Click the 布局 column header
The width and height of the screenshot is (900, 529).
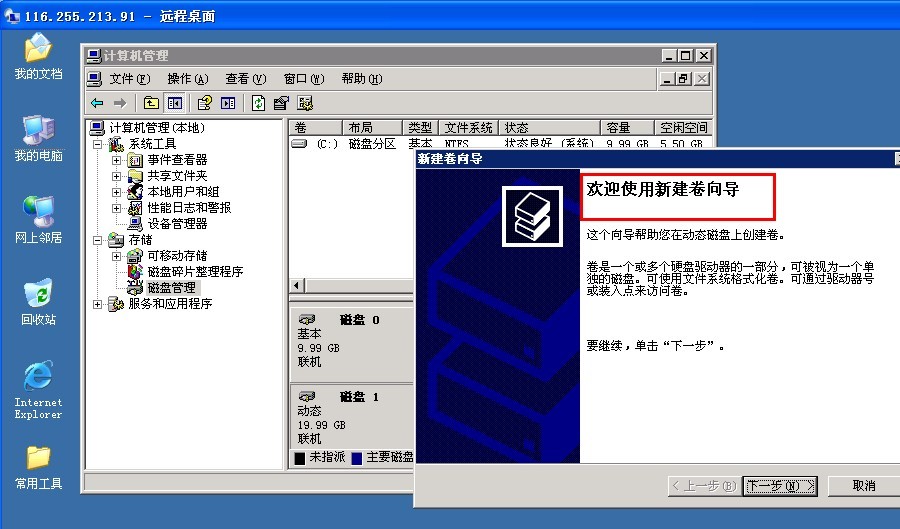[x=360, y=128]
